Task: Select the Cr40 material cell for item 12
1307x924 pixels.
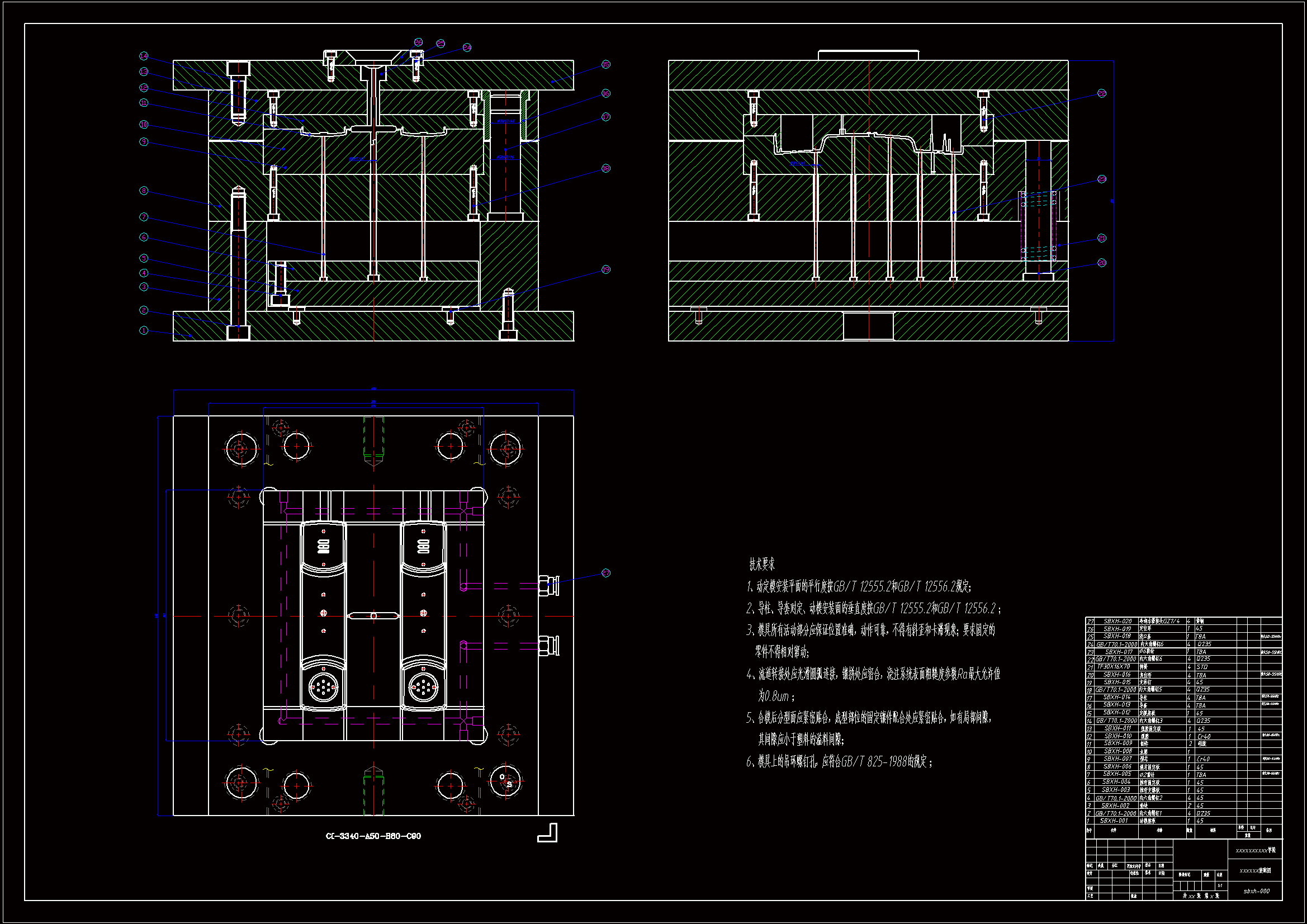Action: point(1204,736)
